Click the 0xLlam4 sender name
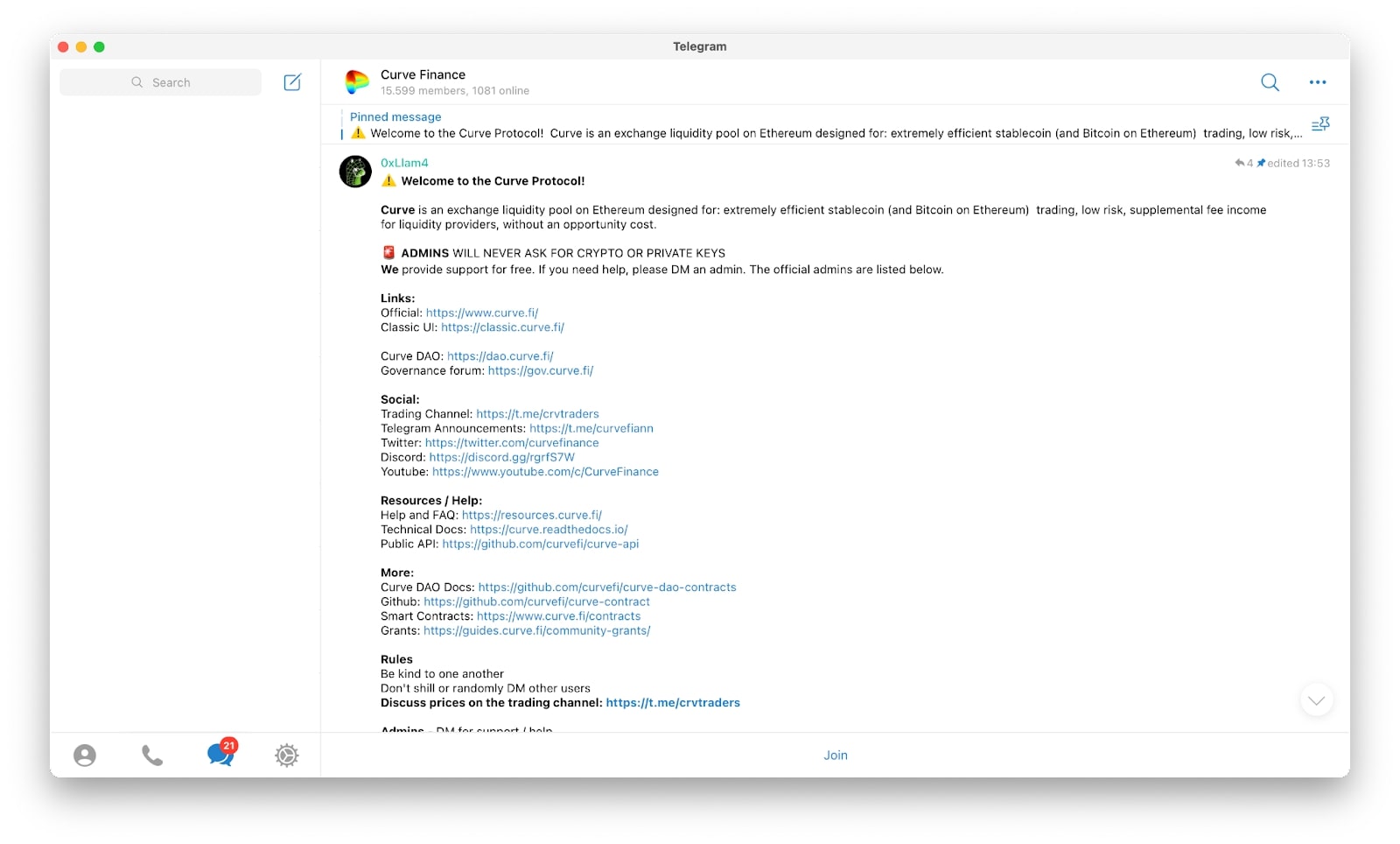Image resolution: width=1400 pixels, height=844 pixels. coord(404,163)
